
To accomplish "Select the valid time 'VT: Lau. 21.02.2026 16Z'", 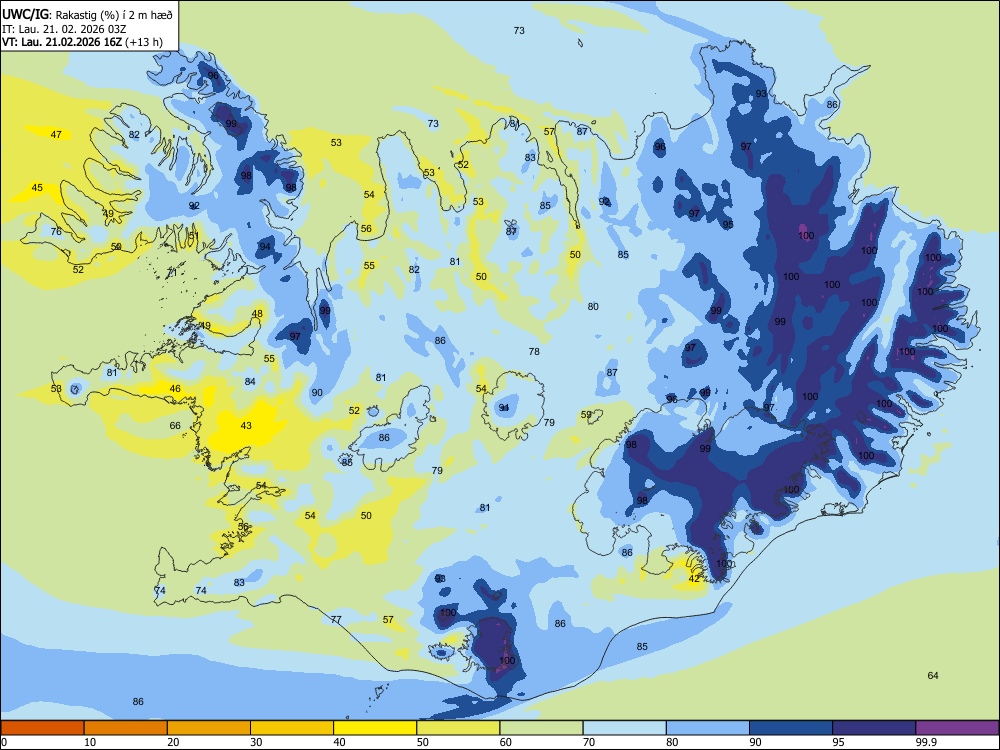I will pos(62,42).
